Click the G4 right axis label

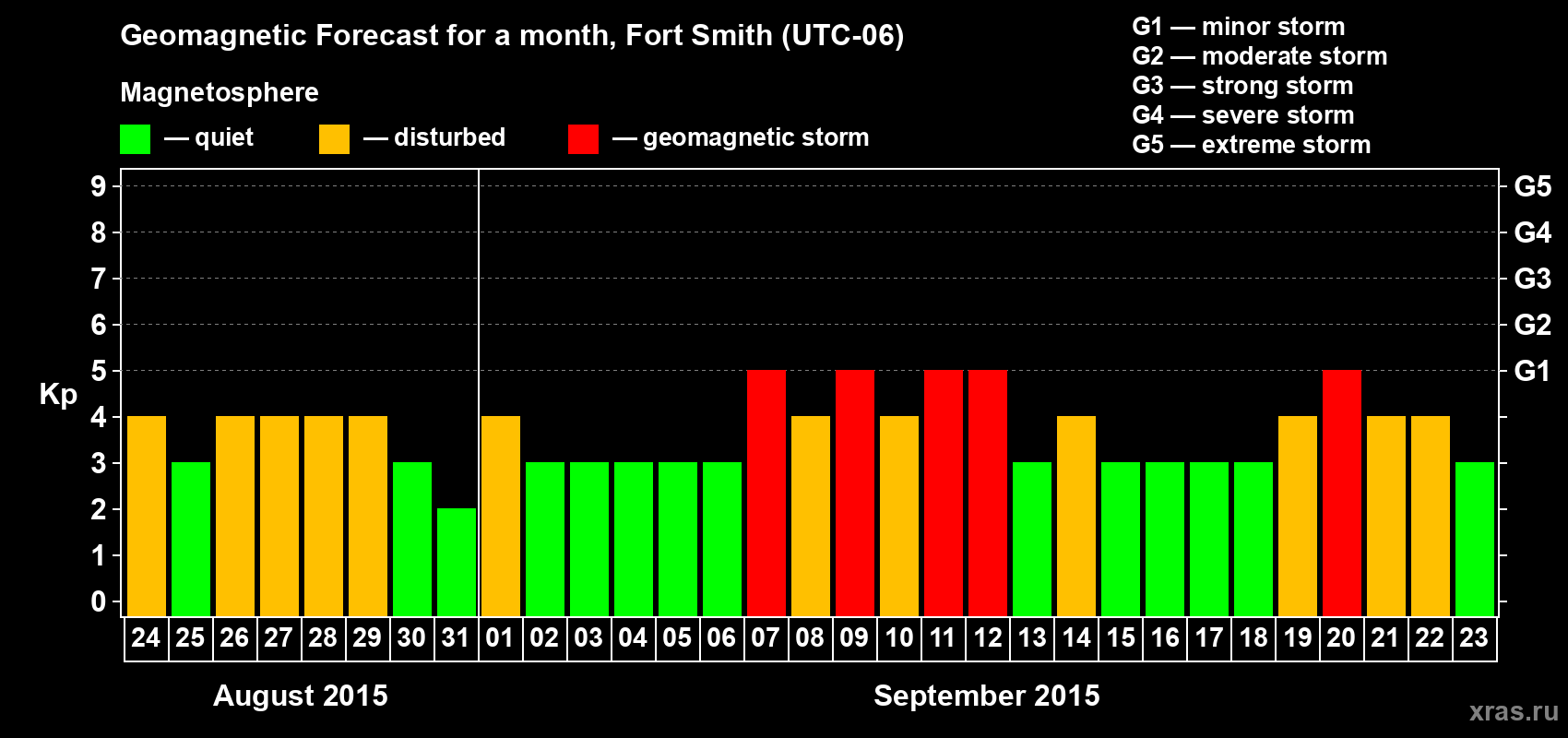1533,232
